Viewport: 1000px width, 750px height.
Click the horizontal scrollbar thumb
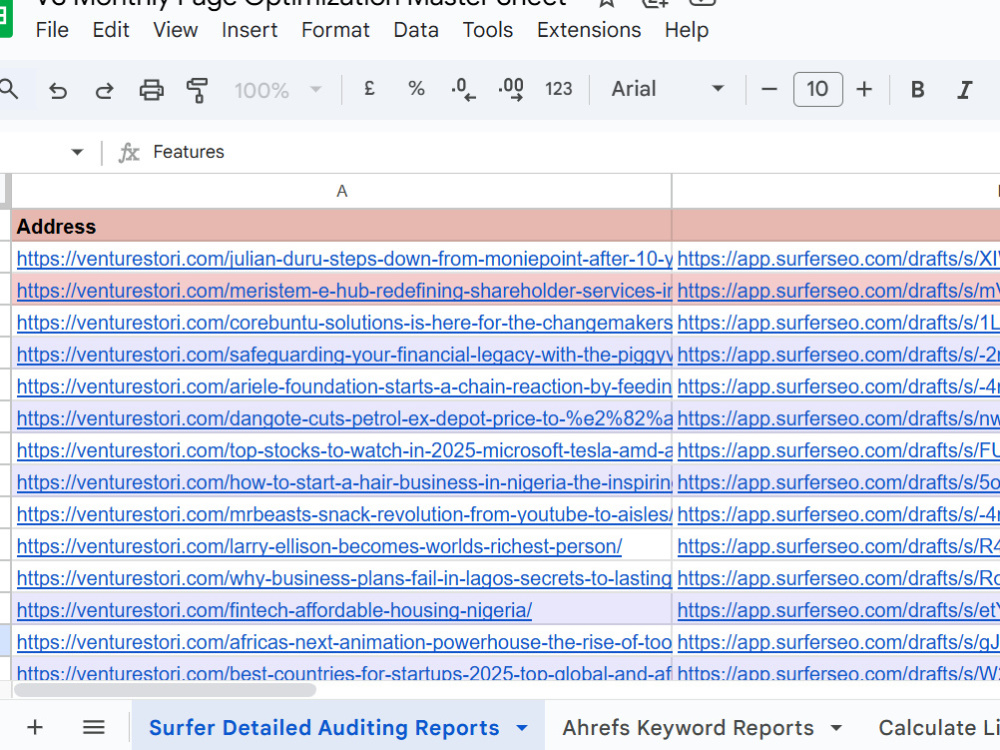point(165,690)
